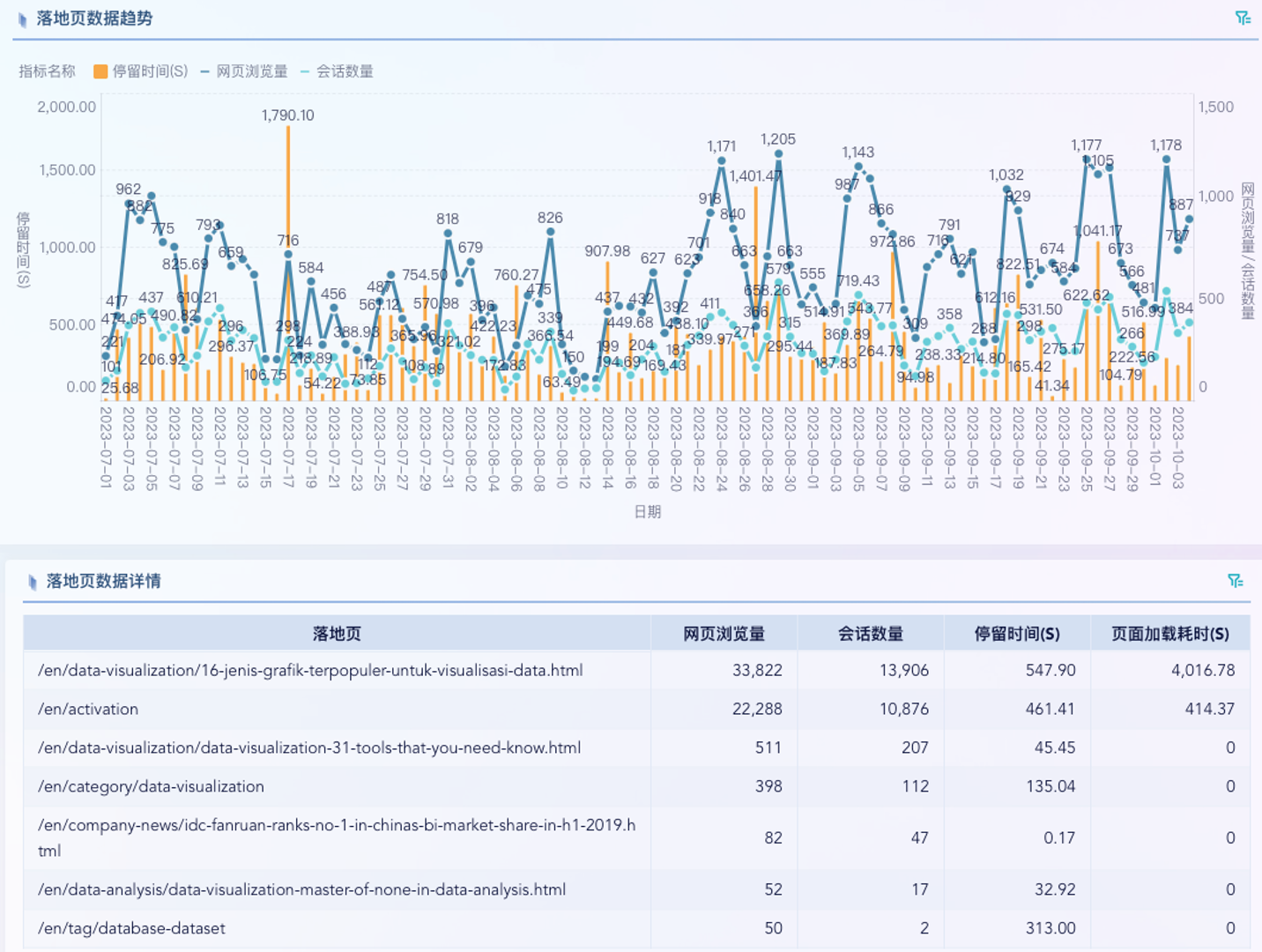Select the /en/tag/database-dataset row
This screenshot has width=1262, height=952.
click(131, 928)
